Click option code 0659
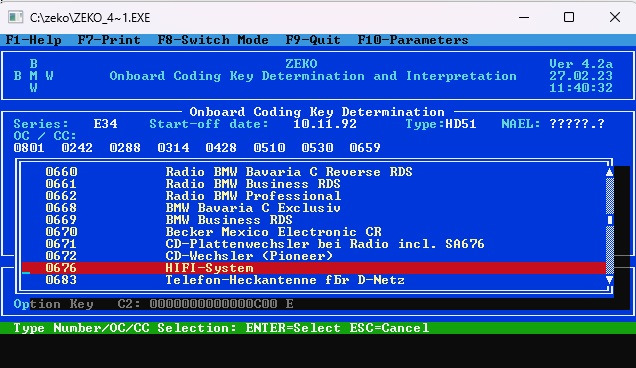This screenshot has height=368, width=636. pyautogui.click(x=365, y=148)
